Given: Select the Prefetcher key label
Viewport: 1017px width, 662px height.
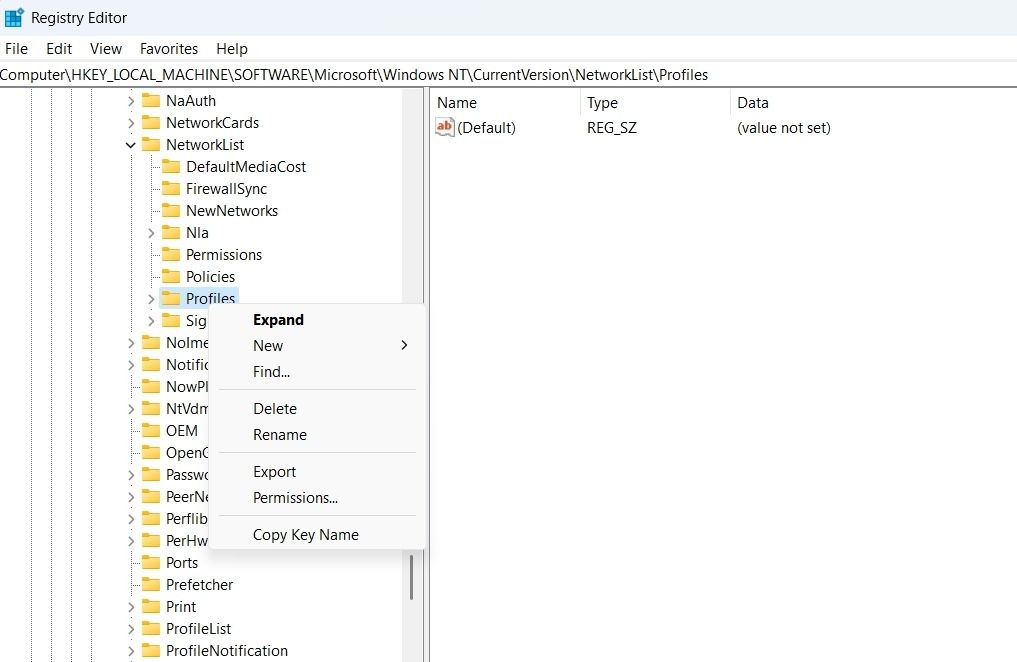Looking at the screenshot, I should point(199,585).
